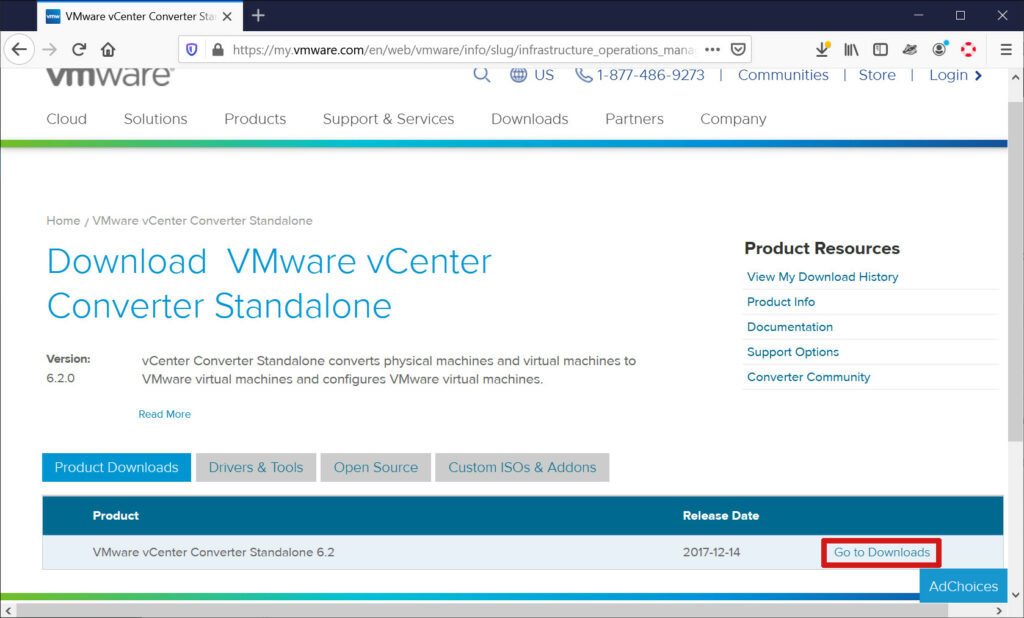Screen dimensions: 1024x618
Task: Open the Products navigation menu
Action: point(255,119)
